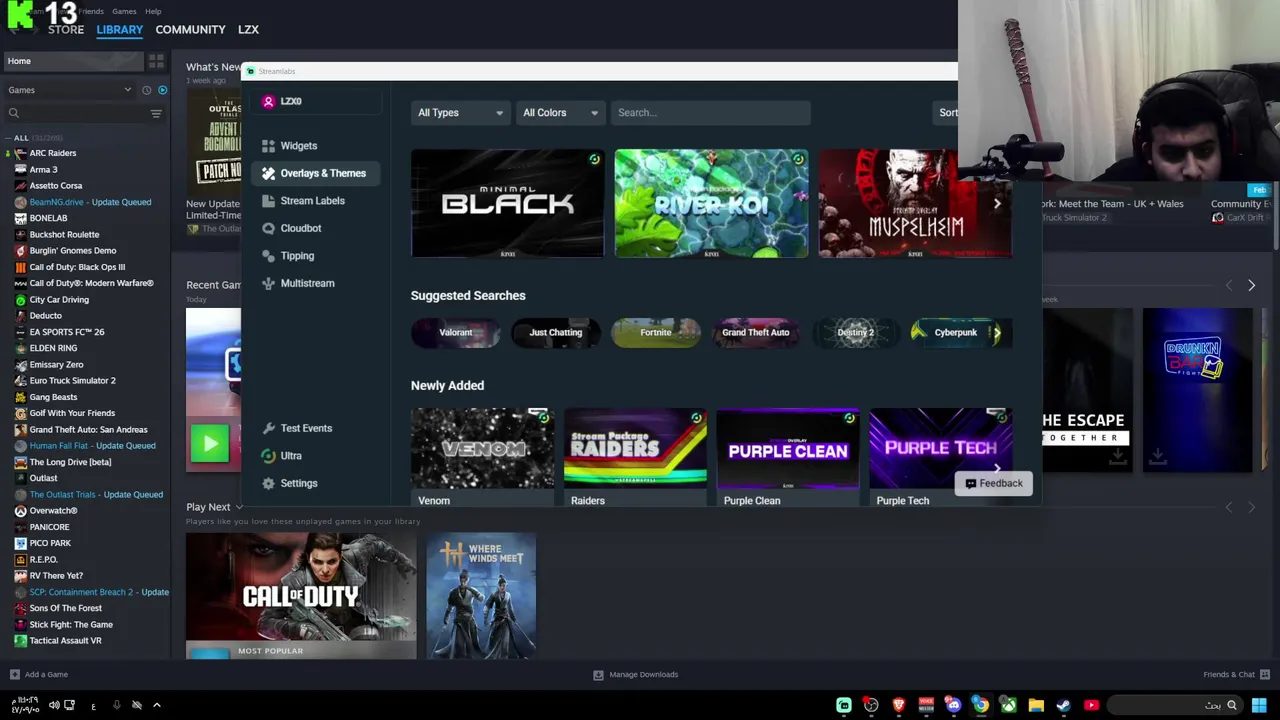
Task: Open Discord taskbar icon
Action: point(953,706)
